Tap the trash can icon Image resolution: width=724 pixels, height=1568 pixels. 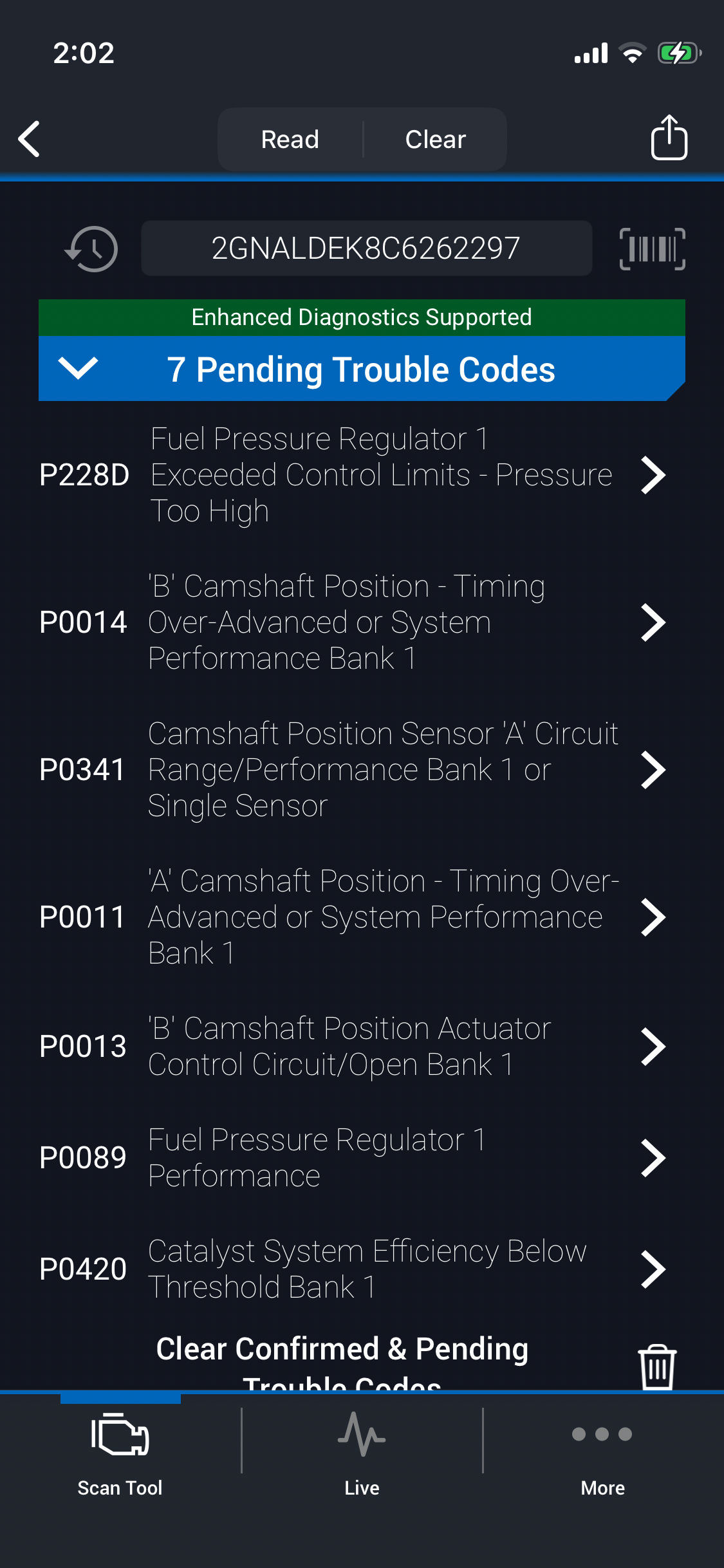point(656,1366)
